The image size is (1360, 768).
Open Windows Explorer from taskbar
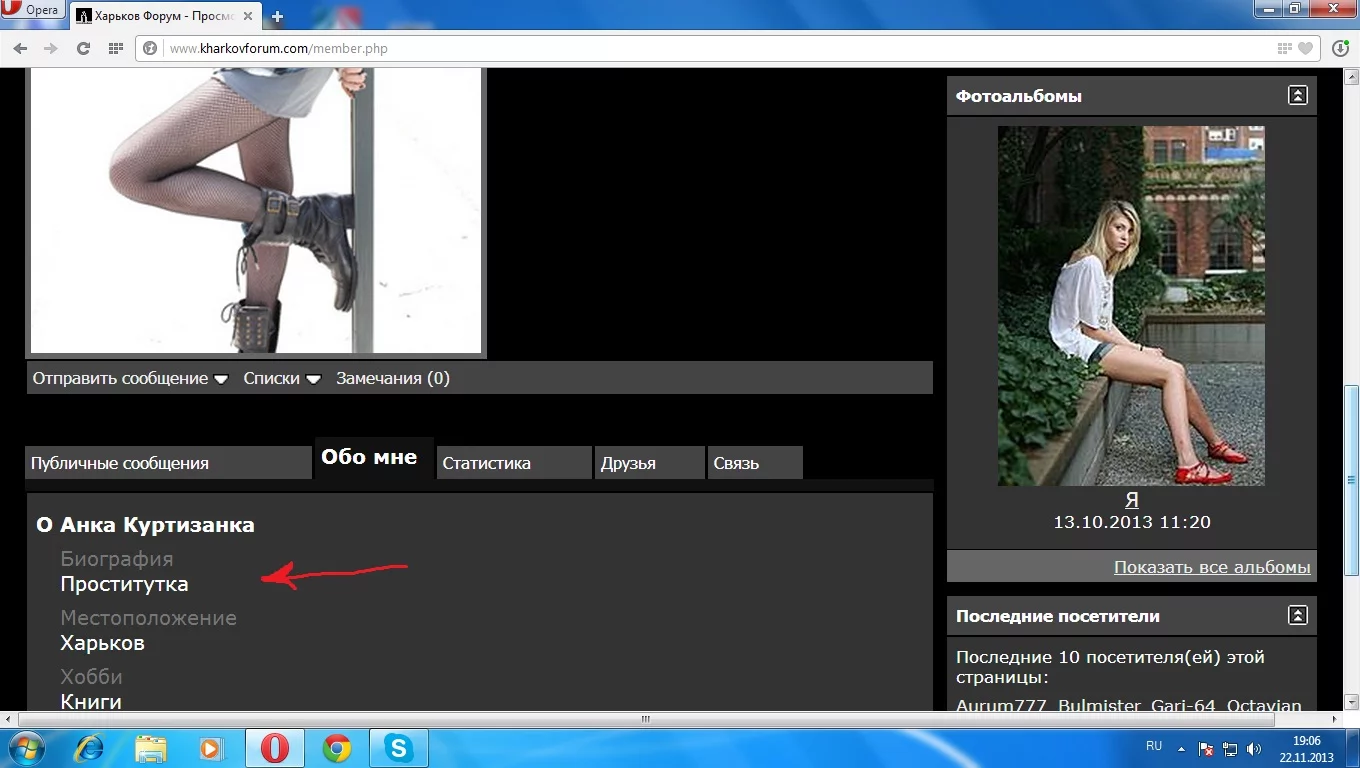151,749
